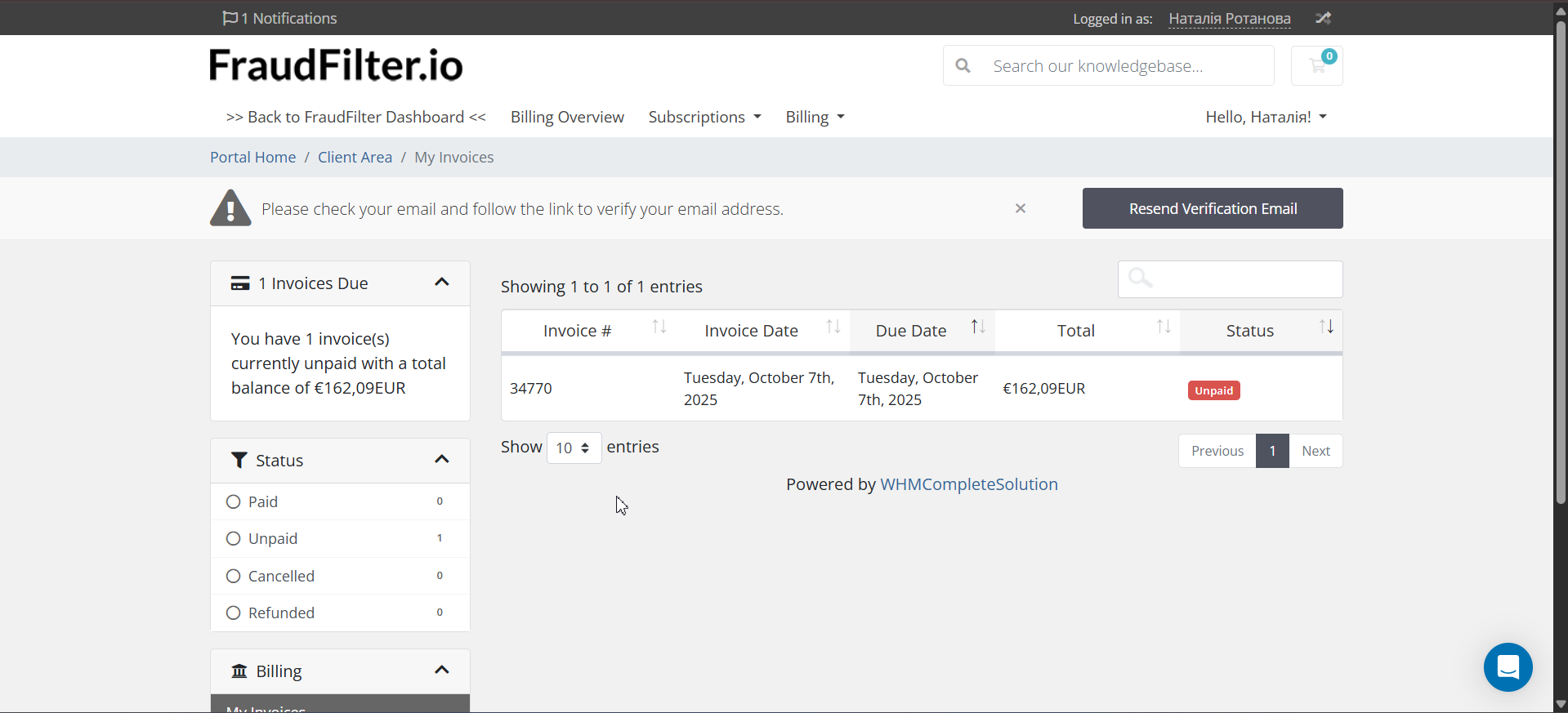This screenshot has width=1568, height=713.
Task: Click the shuffle icon beside the username
Action: pos(1323,18)
